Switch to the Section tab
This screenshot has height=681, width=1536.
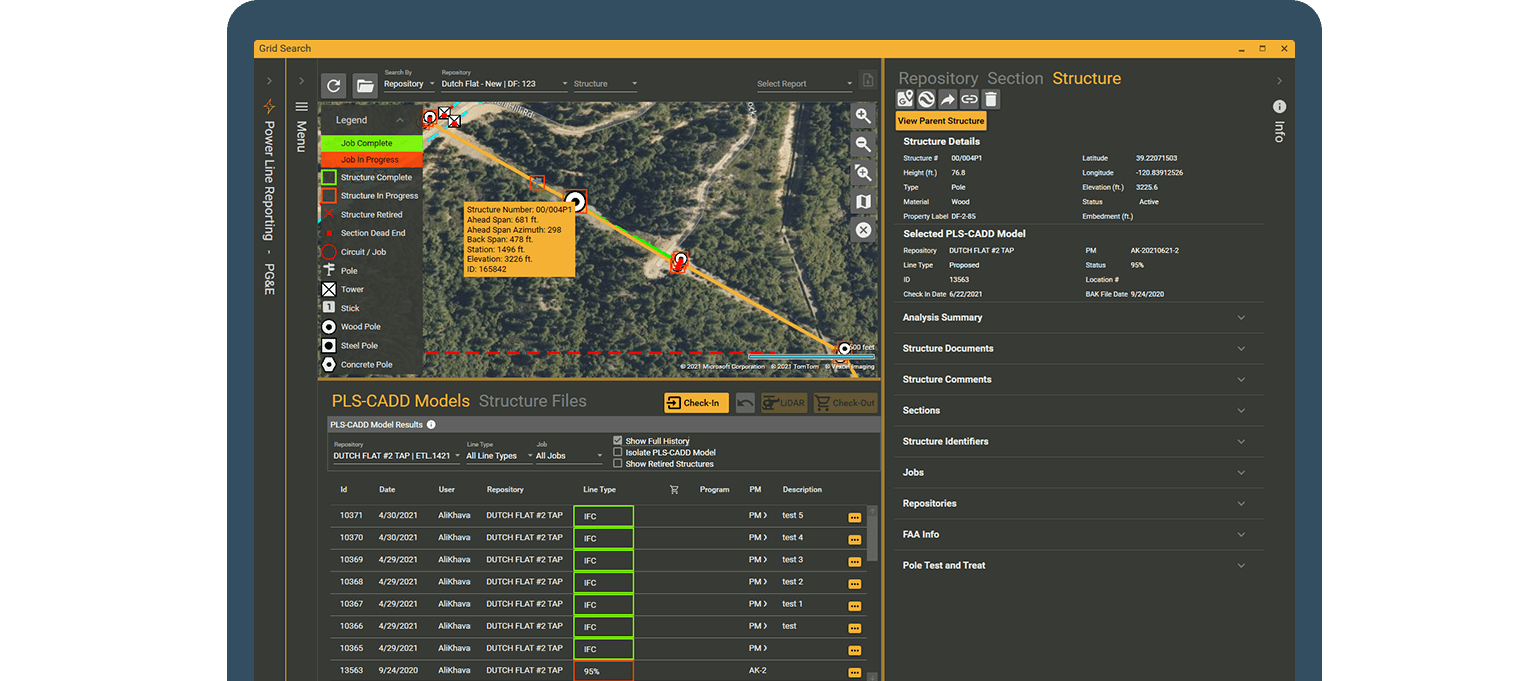tap(1015, 78)
